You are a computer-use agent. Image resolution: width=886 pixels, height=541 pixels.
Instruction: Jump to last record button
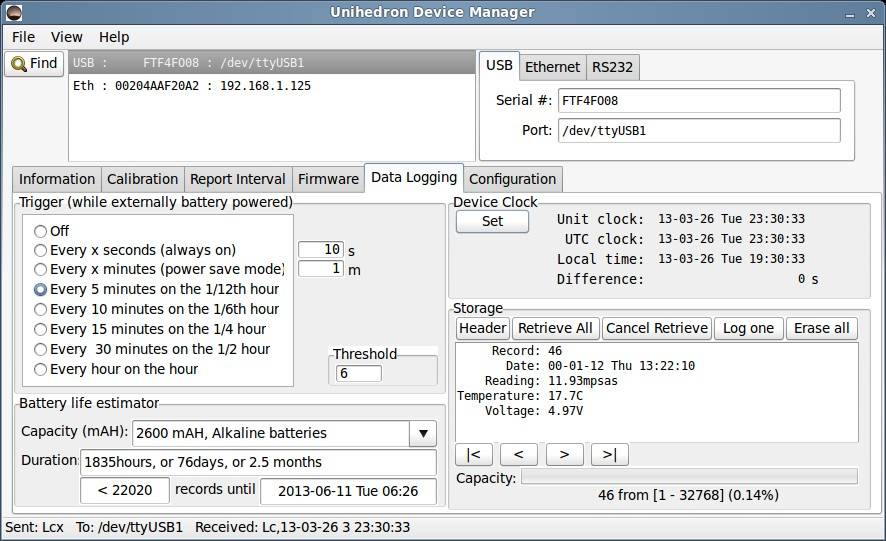click(x=609, y=455)
